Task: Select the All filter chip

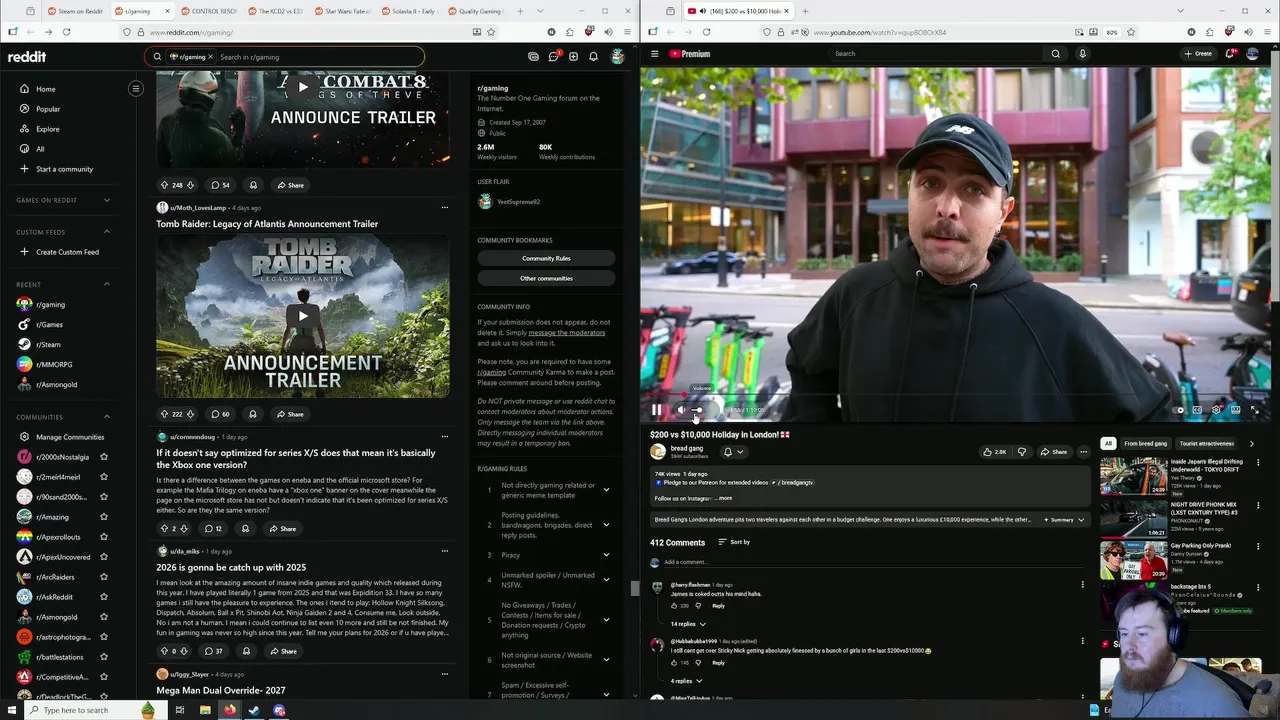Action: pos(1107,443)
